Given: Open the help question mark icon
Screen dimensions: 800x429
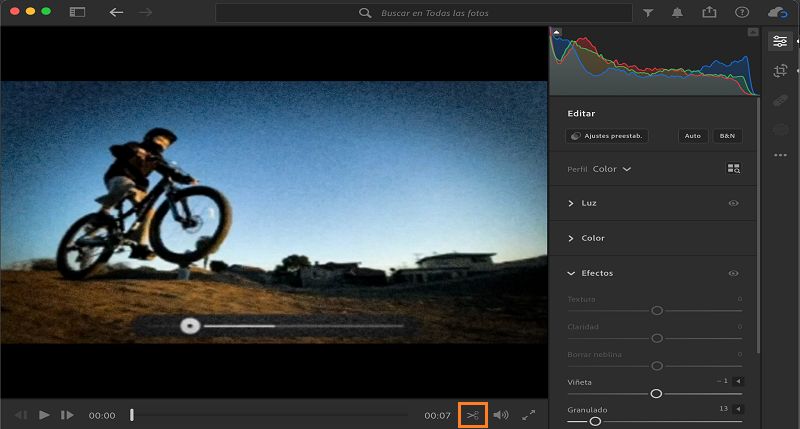Looking at the screenshot, I should tap(742, 12).
